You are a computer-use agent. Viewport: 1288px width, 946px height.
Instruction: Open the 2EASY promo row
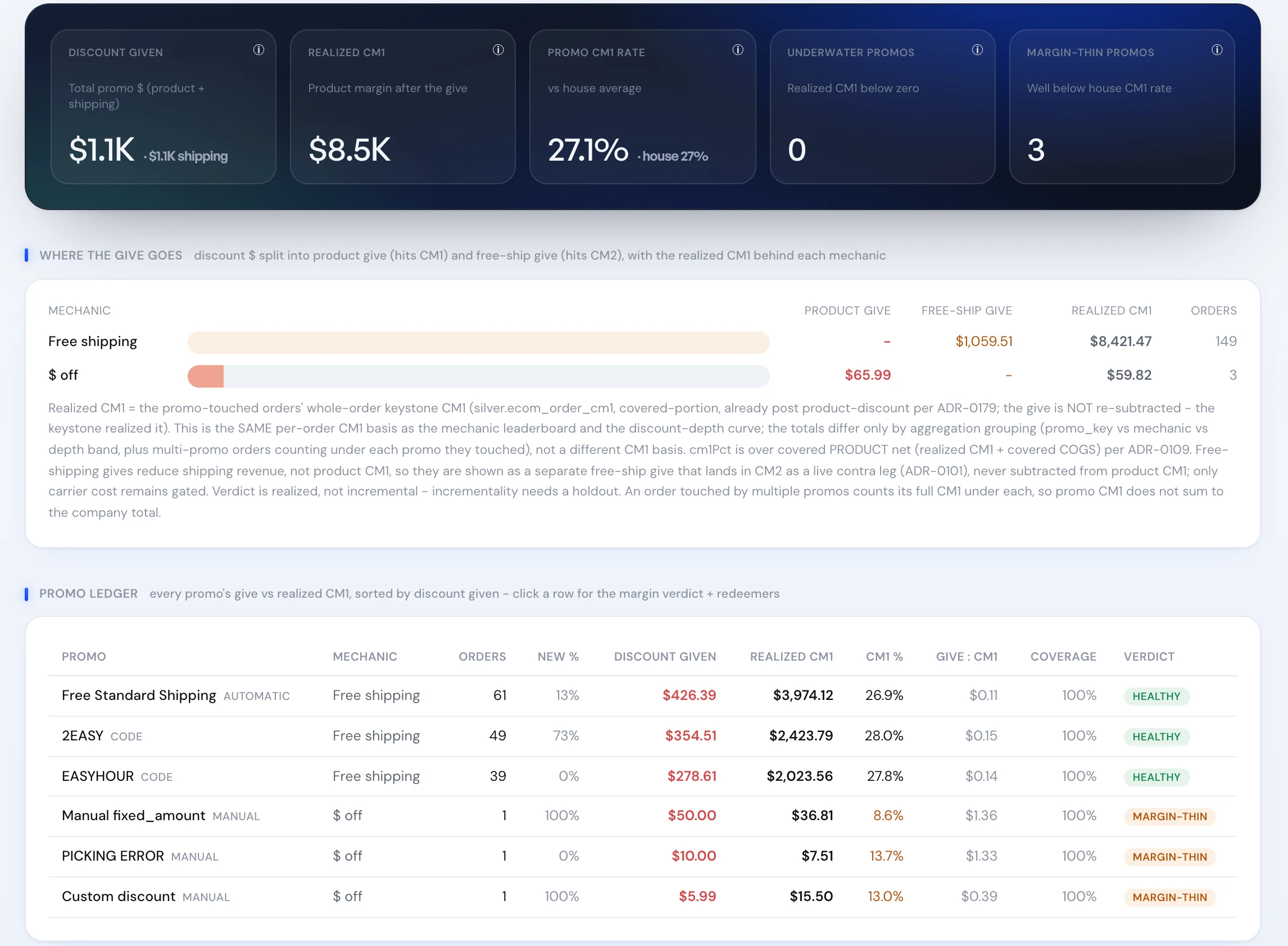coord(642,736)
